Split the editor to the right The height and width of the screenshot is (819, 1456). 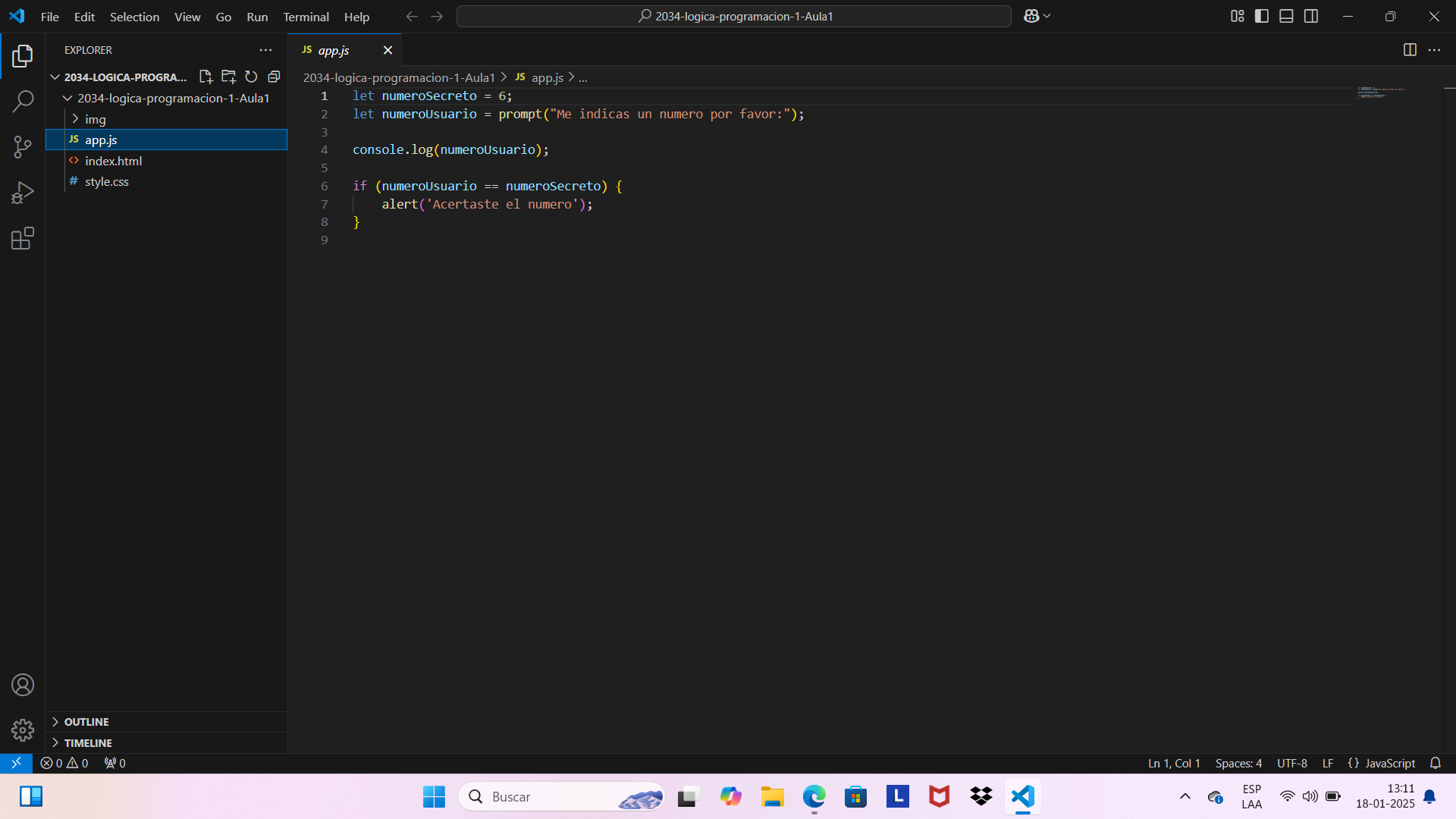(x=1410, y=50)
